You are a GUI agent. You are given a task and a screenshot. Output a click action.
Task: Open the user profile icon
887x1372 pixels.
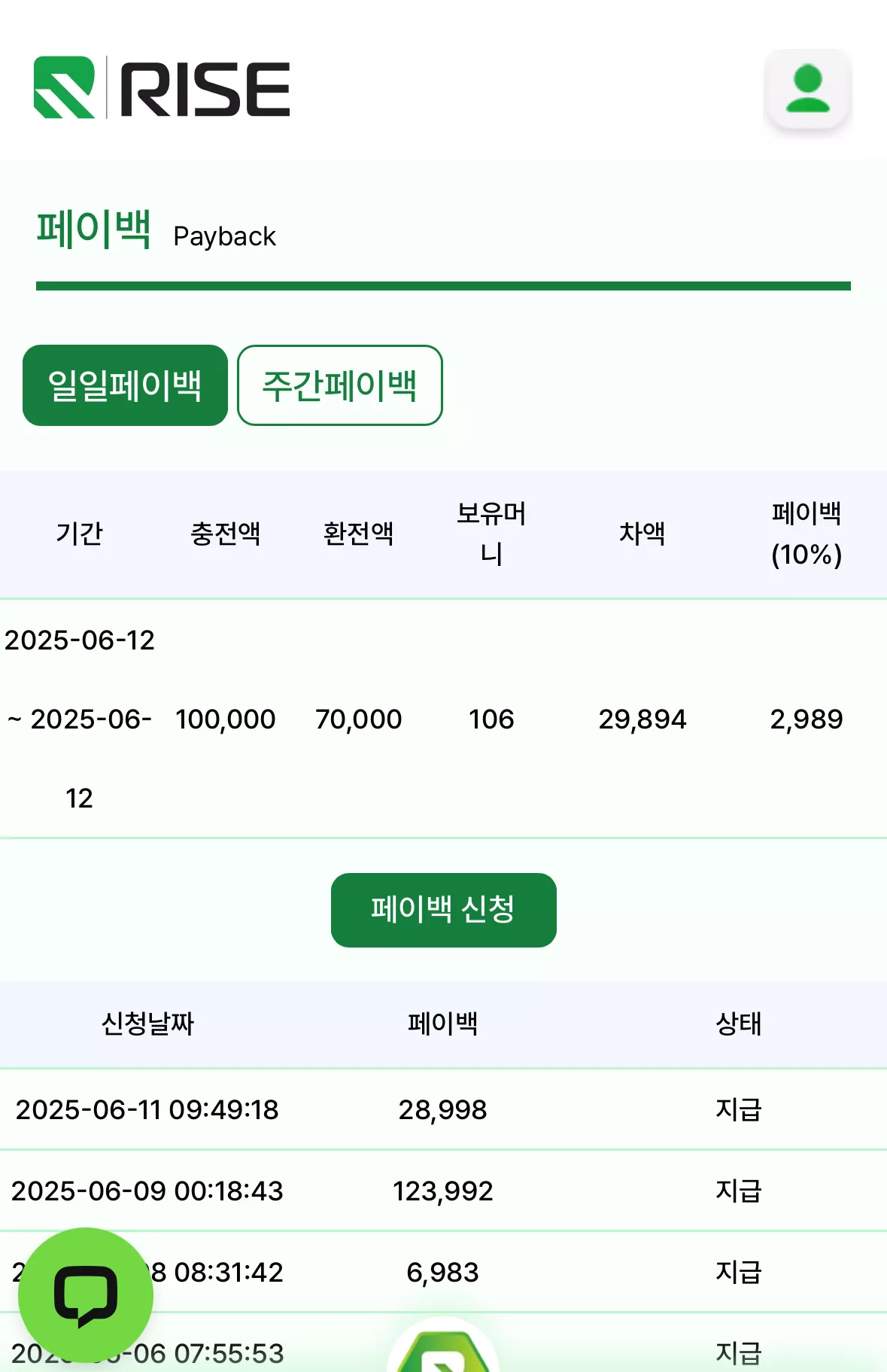pos(807,90)
